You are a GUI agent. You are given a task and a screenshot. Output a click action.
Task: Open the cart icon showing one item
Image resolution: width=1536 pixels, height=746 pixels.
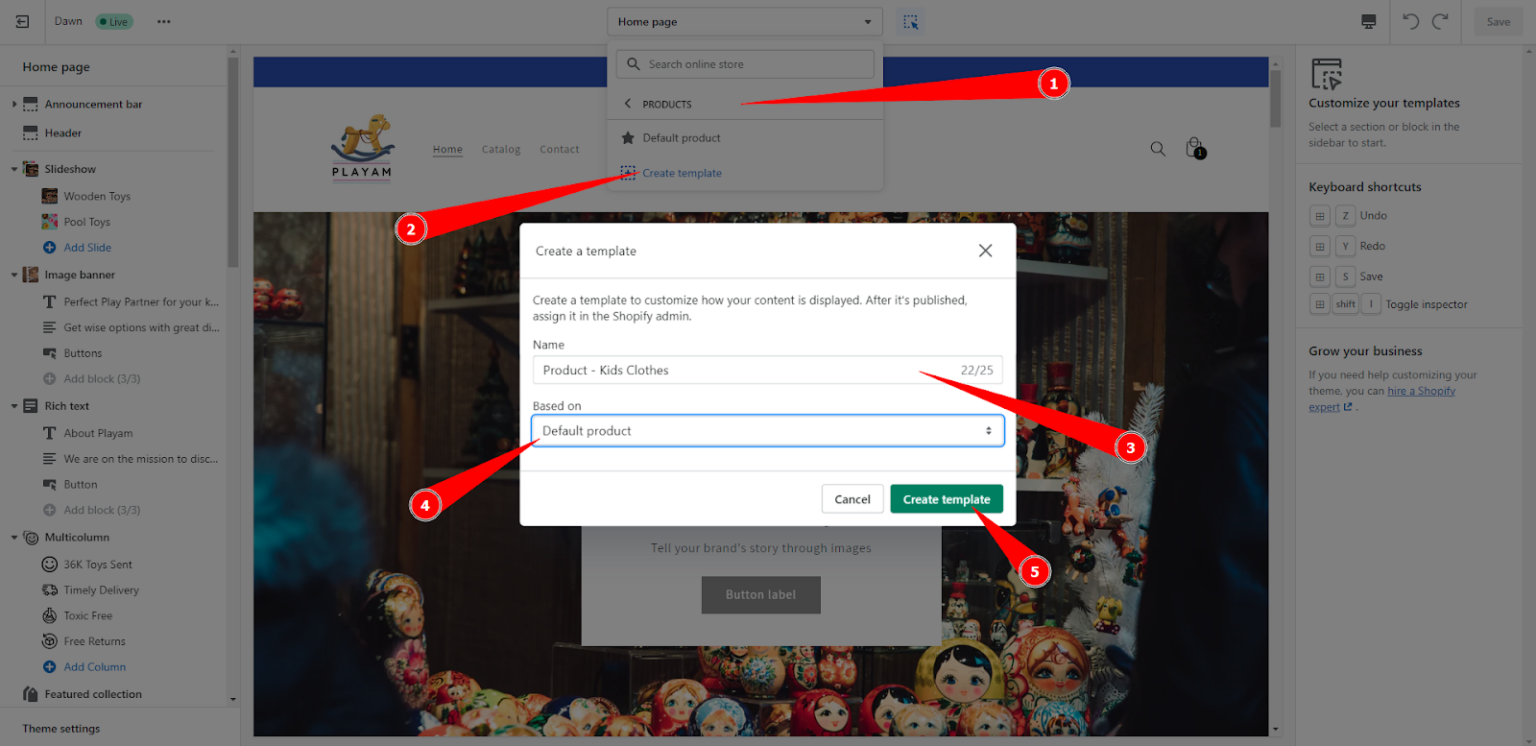[x=1195, y=148]
